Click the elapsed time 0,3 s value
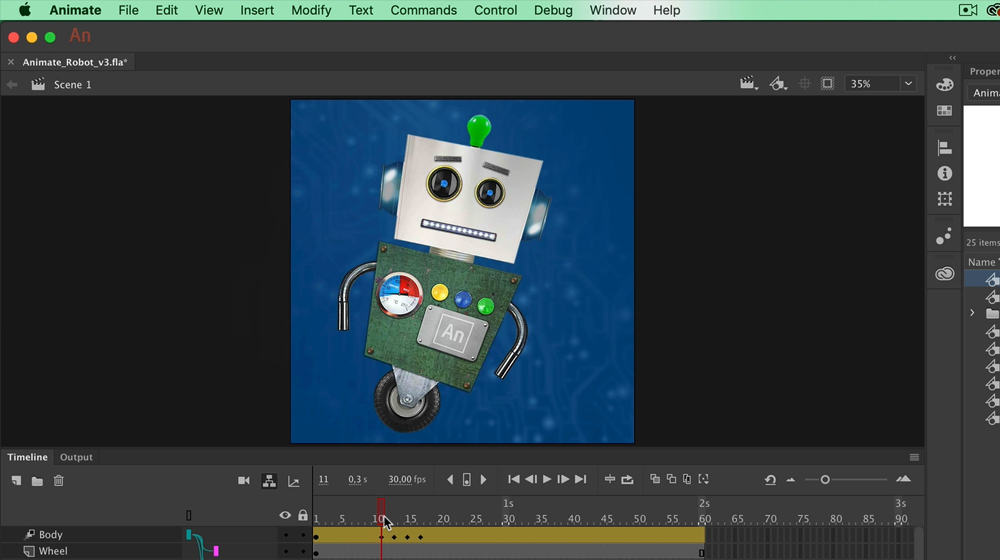The height and width of the screenshot is (560, 1000). [358, 480]
